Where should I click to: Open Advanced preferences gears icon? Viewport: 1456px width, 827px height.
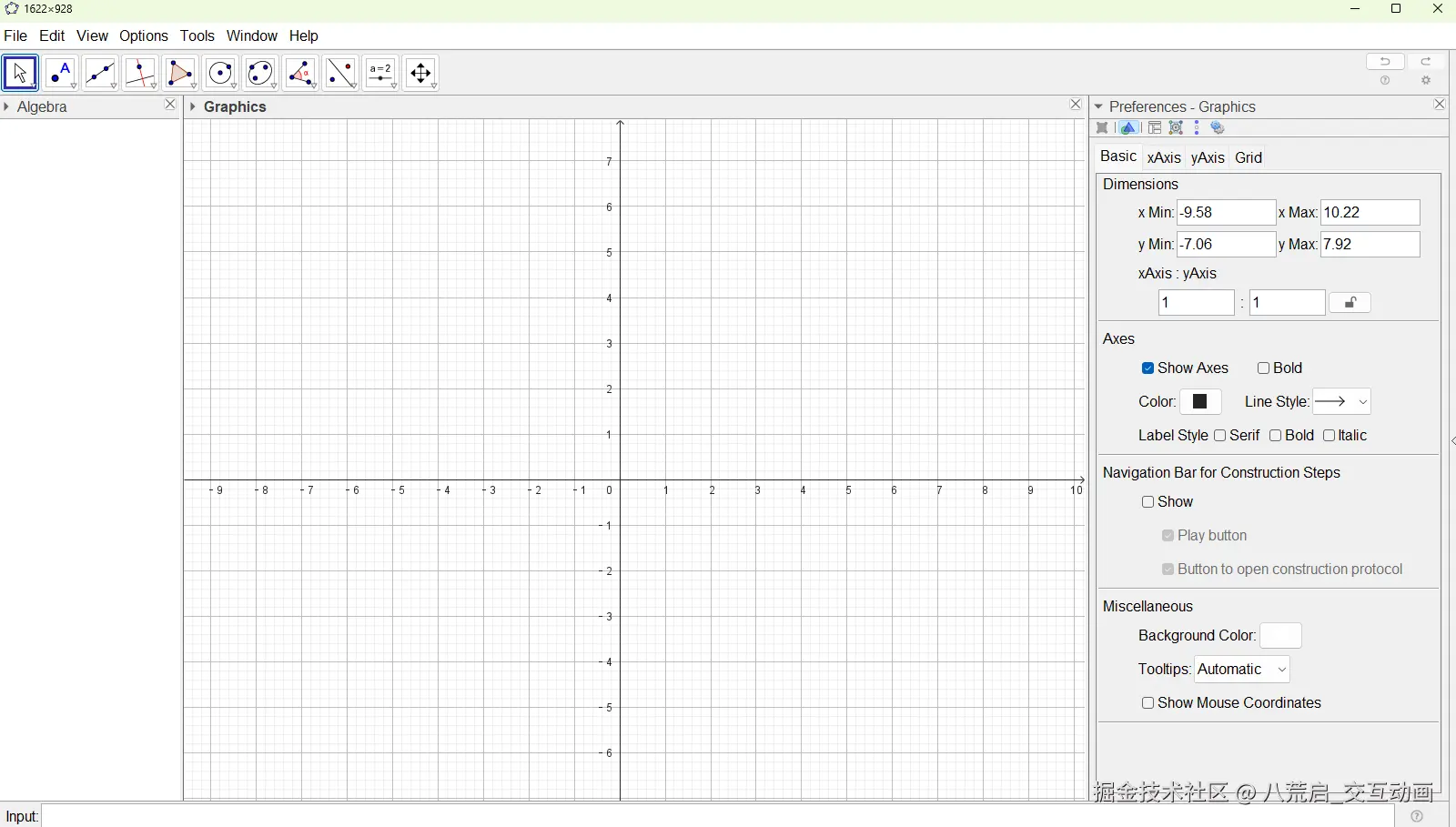point(1218,128)
